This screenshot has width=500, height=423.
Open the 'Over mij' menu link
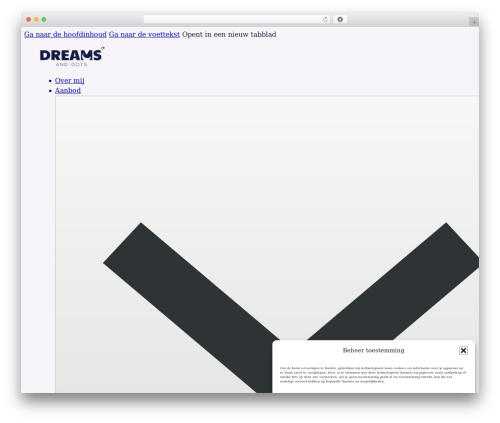tap(69, 80)
